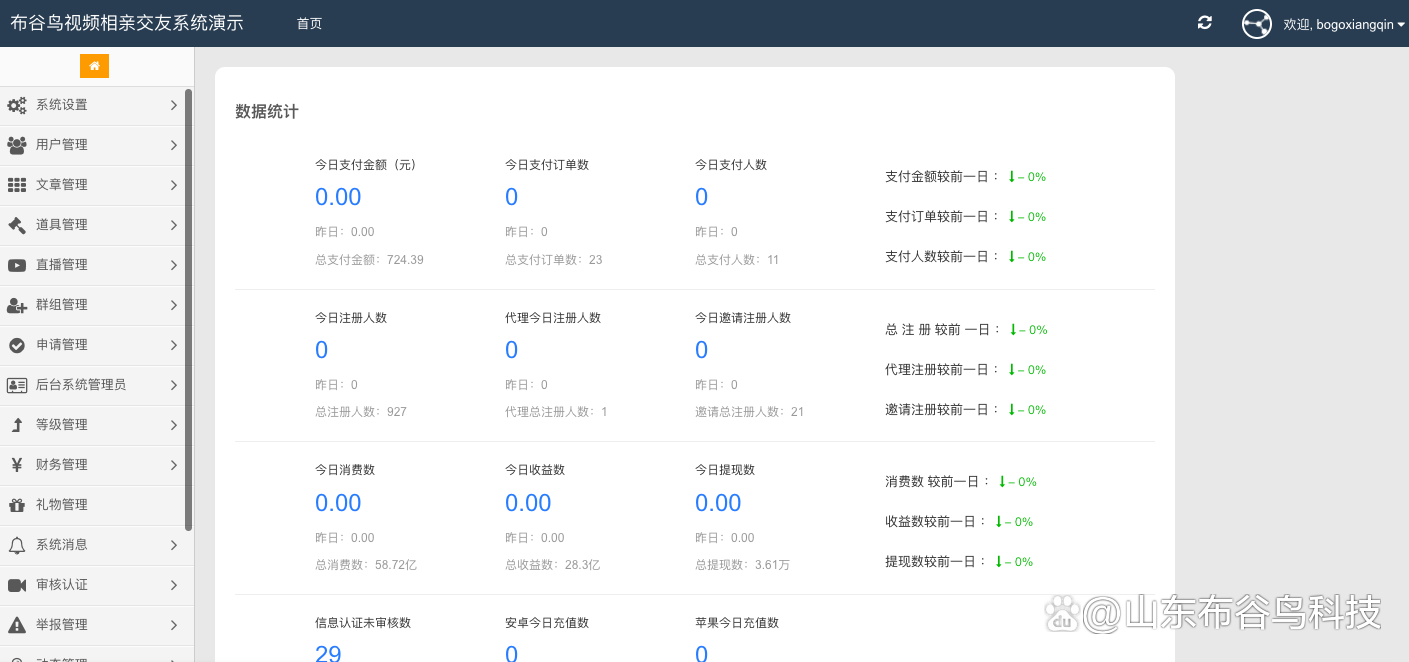Screen dimensions: 1409x662
Task: Click the 今日消费数 value 0.00
Action: pos(338,503)
